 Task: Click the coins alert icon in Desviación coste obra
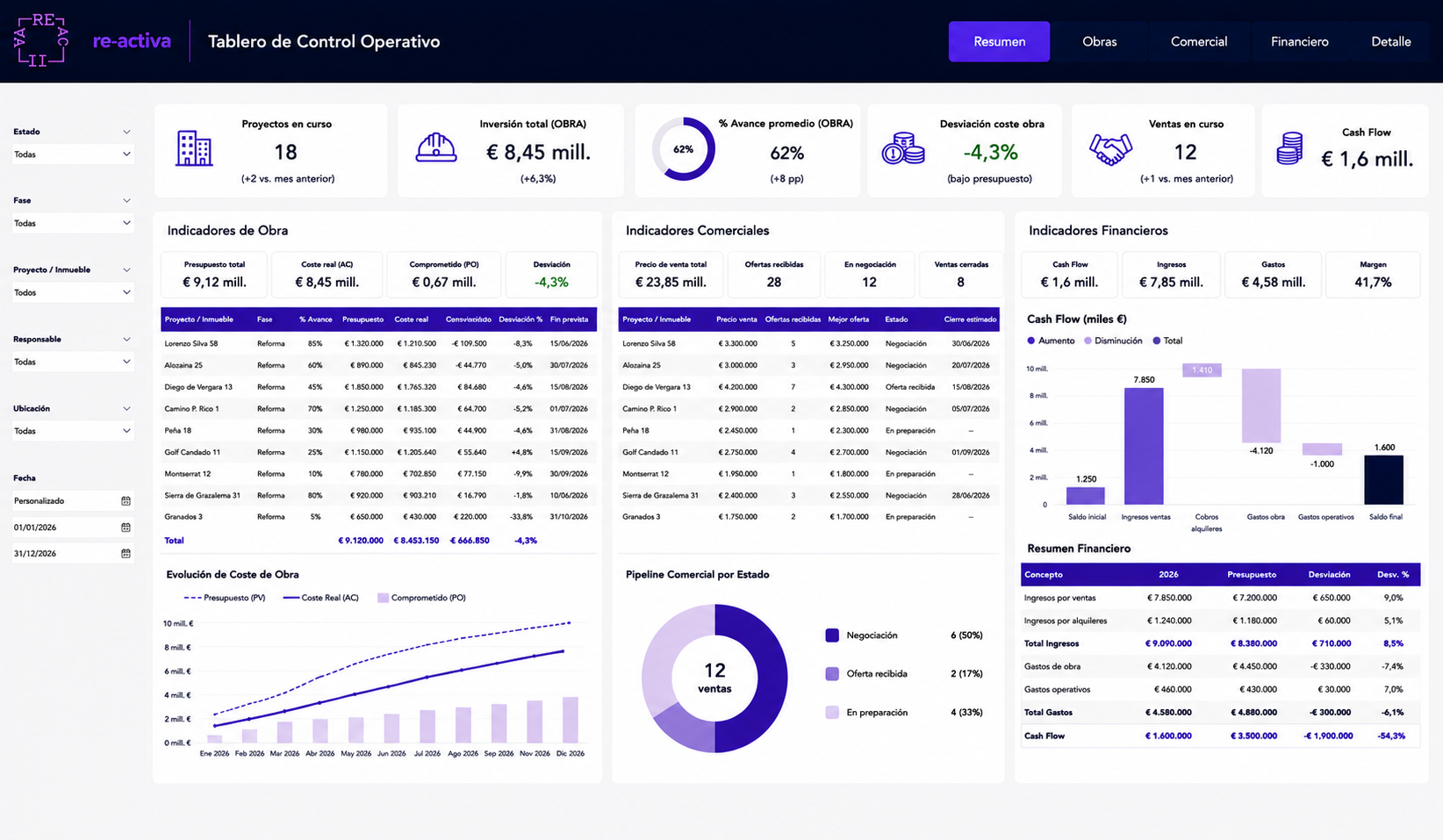click(x=903, y=149)
